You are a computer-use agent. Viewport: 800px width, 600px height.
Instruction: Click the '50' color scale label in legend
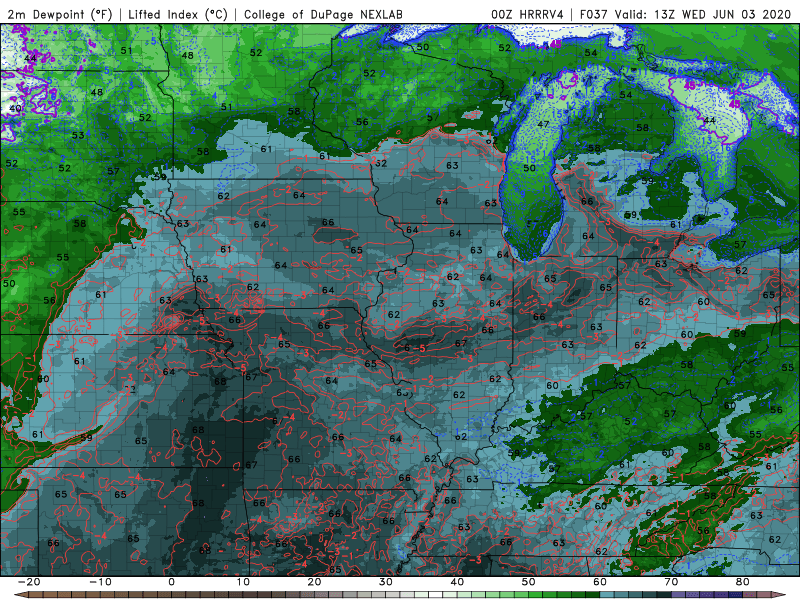[x=529, y=582]
